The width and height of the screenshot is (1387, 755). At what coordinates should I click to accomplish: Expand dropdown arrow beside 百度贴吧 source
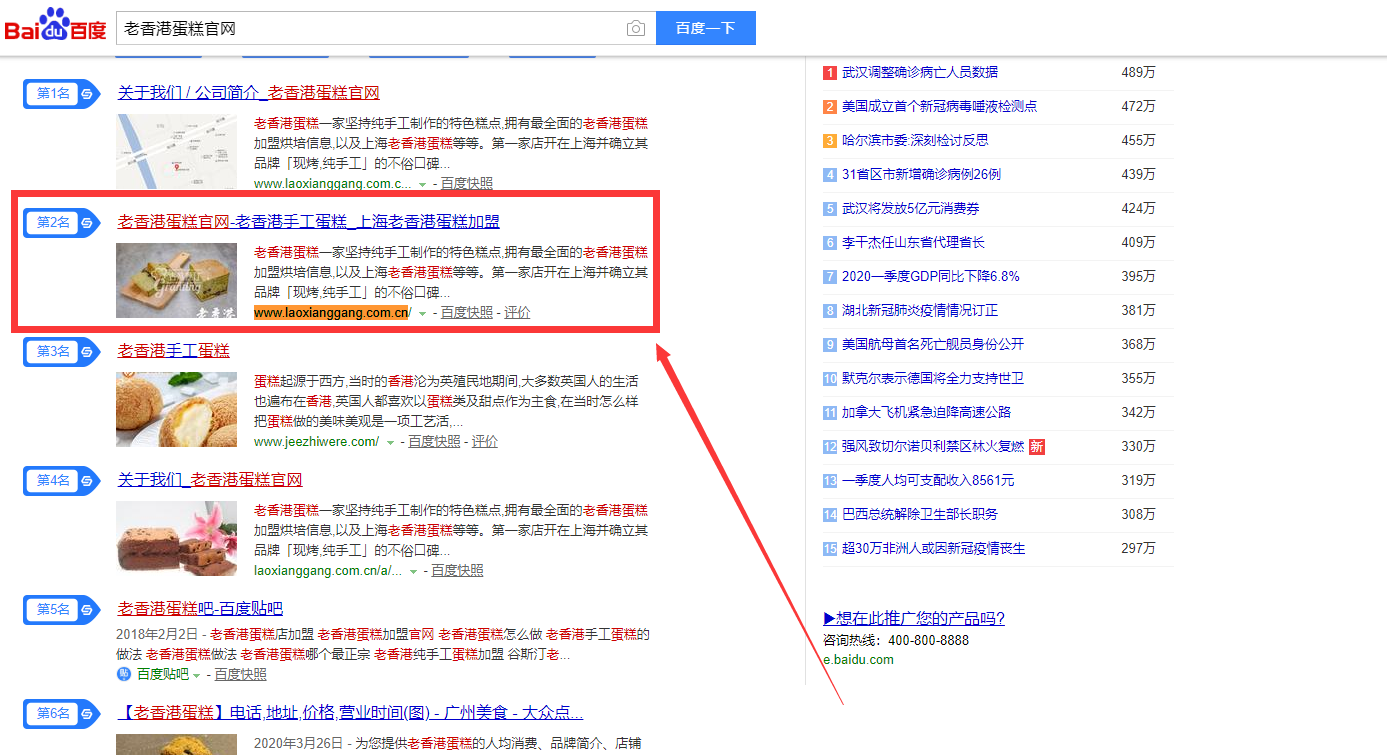coord(196,676)
